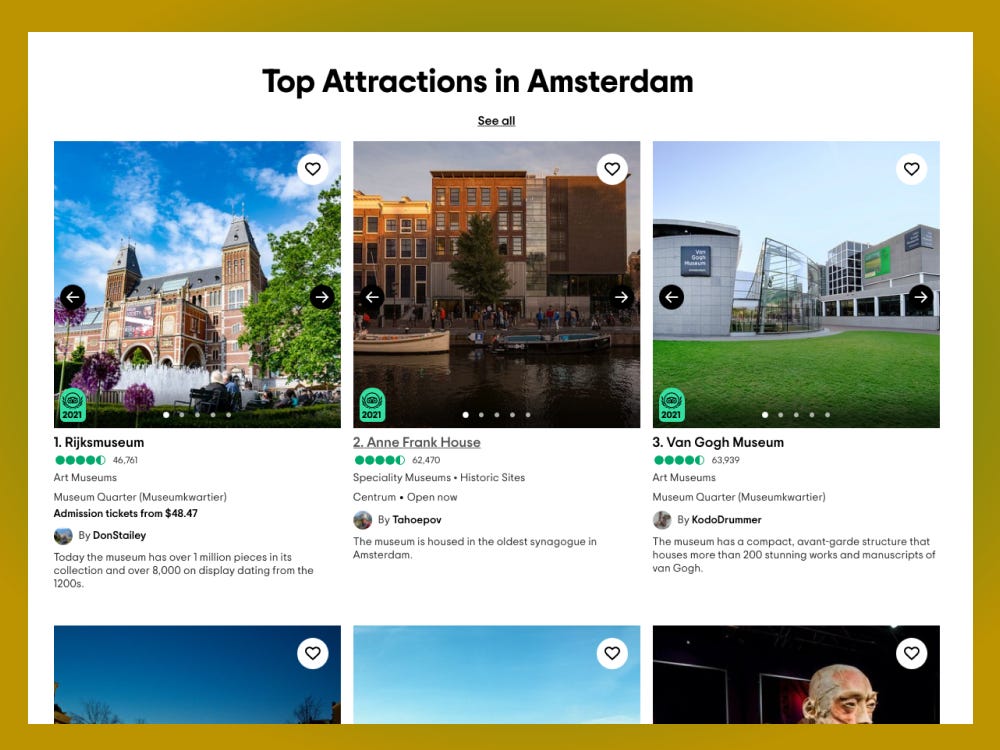
Task: Save Anne Frank House with heart icon
Action: (612, 169)
